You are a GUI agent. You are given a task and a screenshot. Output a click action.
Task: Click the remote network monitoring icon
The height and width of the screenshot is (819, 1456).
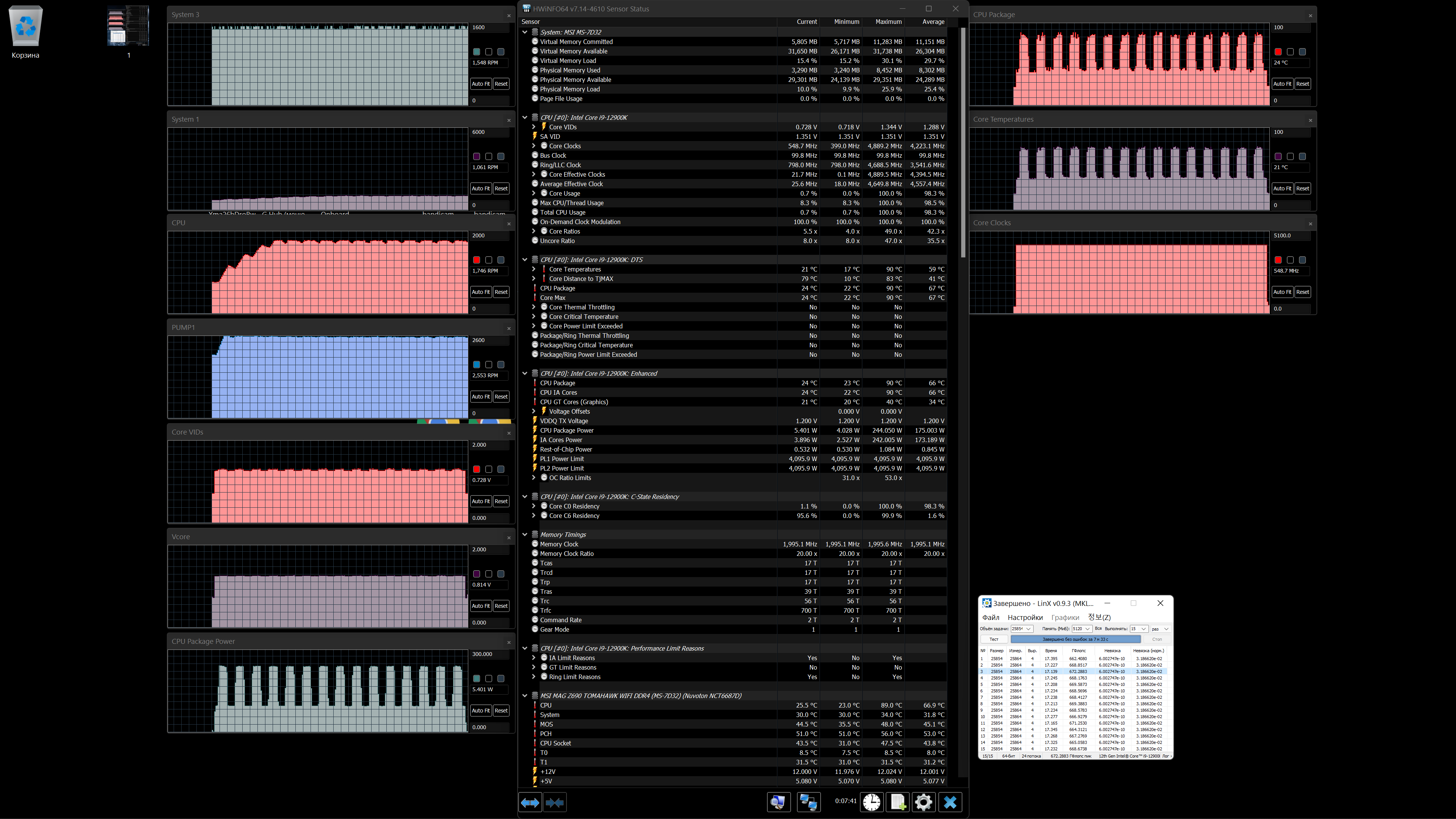pos(808,802)
